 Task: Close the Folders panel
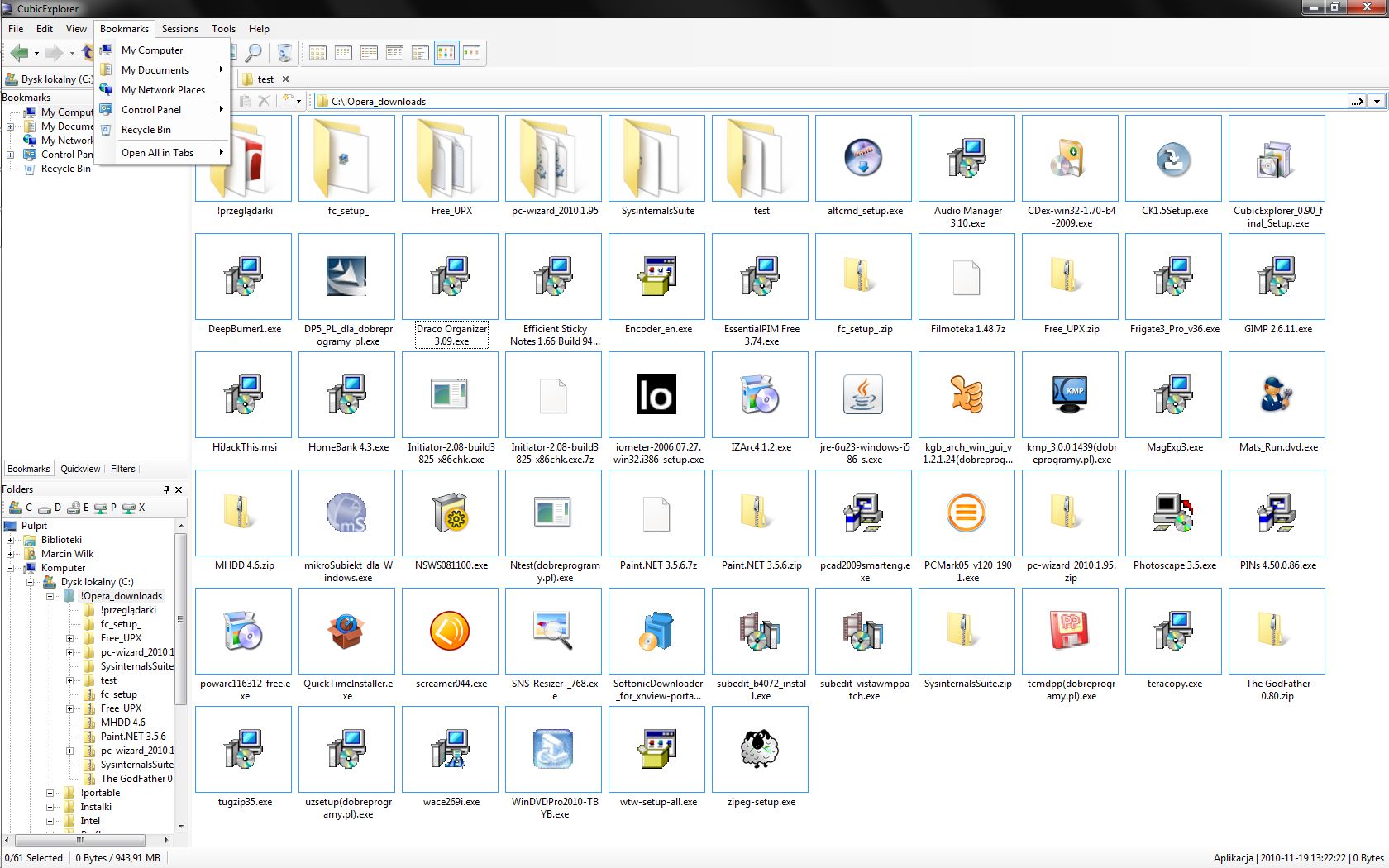click(179, 489)
